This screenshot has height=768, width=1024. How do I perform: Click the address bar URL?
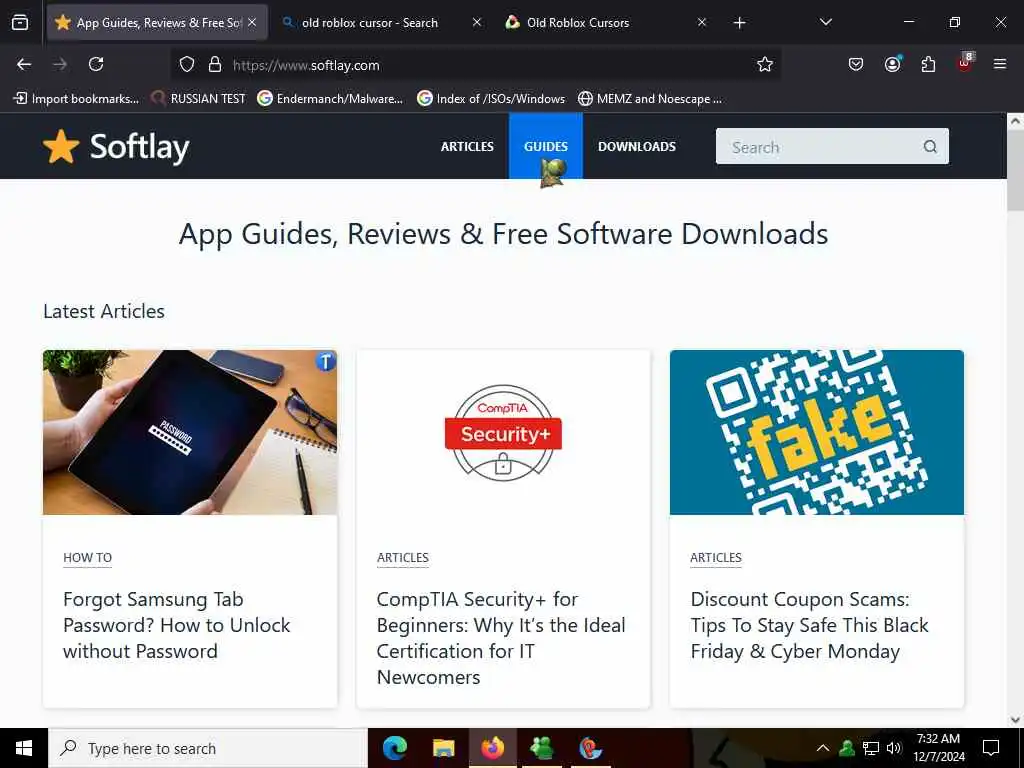(306, 65)
